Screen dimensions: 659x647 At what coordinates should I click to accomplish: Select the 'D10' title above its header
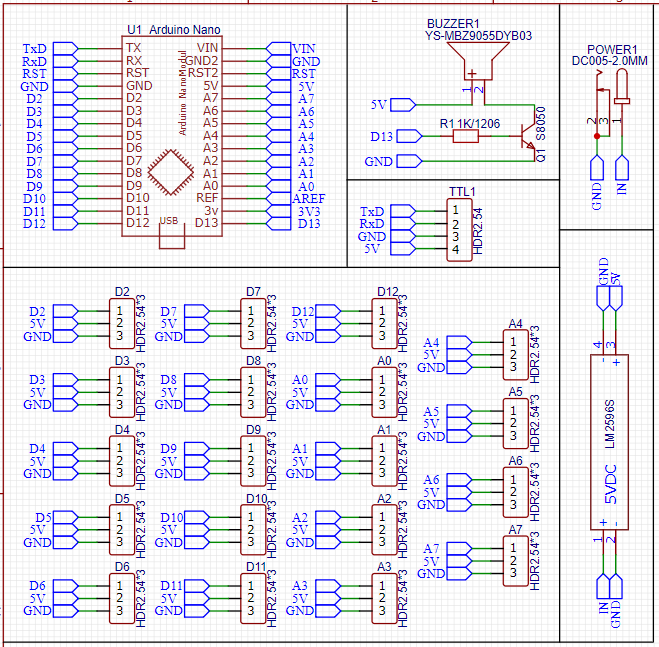pyautogui.click(x=256, y=499)
